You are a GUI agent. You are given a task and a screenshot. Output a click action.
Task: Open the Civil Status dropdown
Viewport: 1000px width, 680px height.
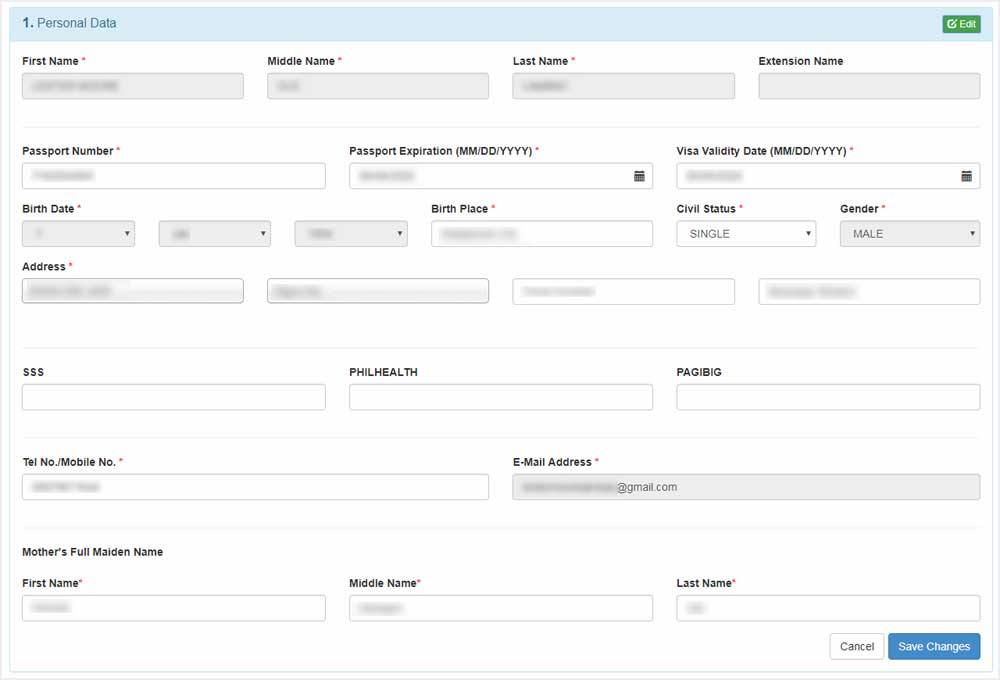745,233
